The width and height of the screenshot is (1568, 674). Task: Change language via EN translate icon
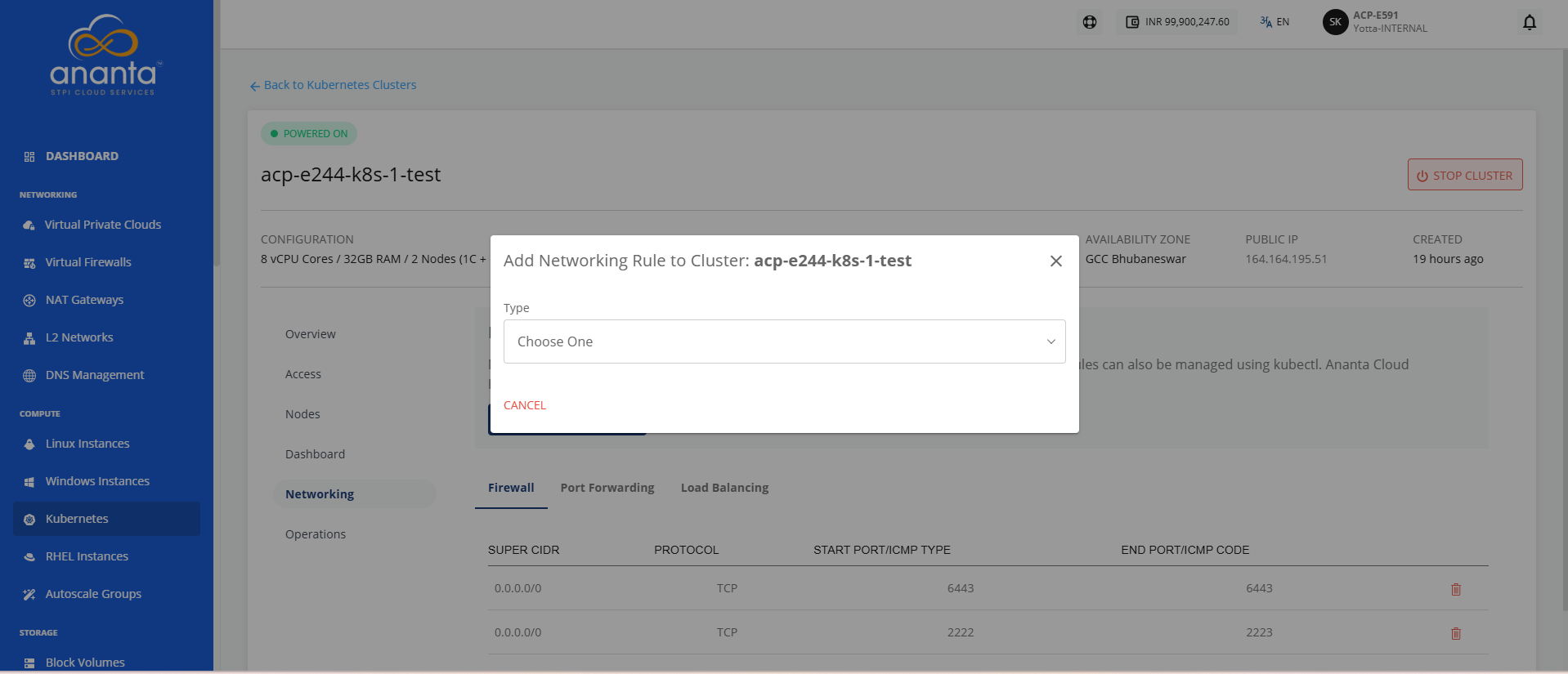coord(1275,22)
